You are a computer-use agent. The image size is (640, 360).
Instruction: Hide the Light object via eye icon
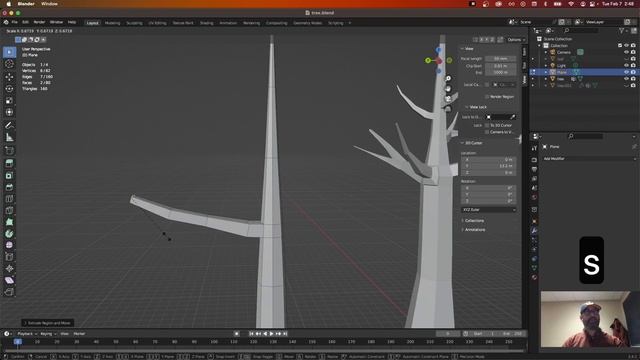pyautogui.click(x=627, y=66)
